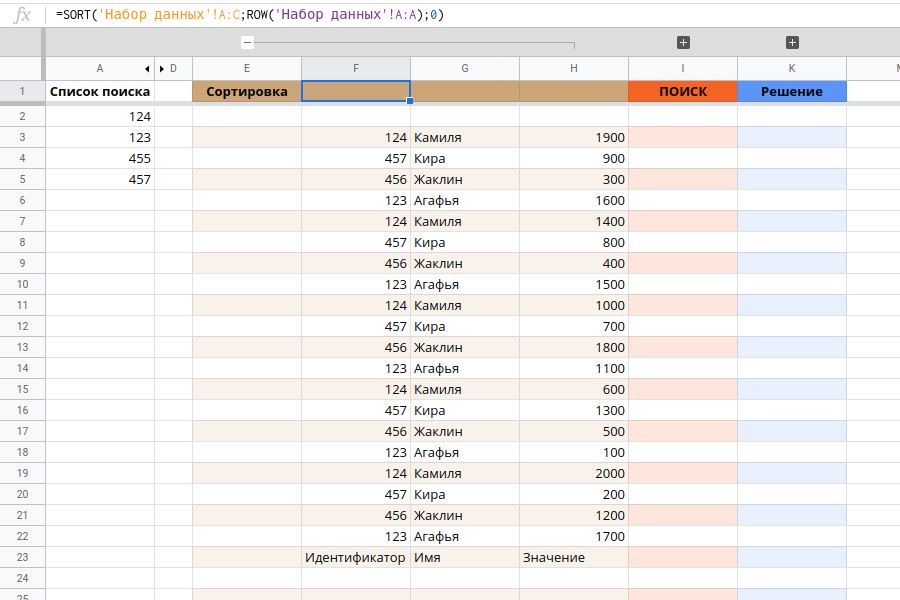
Task: Select the Значение cell in column H
Action: tap(574, 557)
